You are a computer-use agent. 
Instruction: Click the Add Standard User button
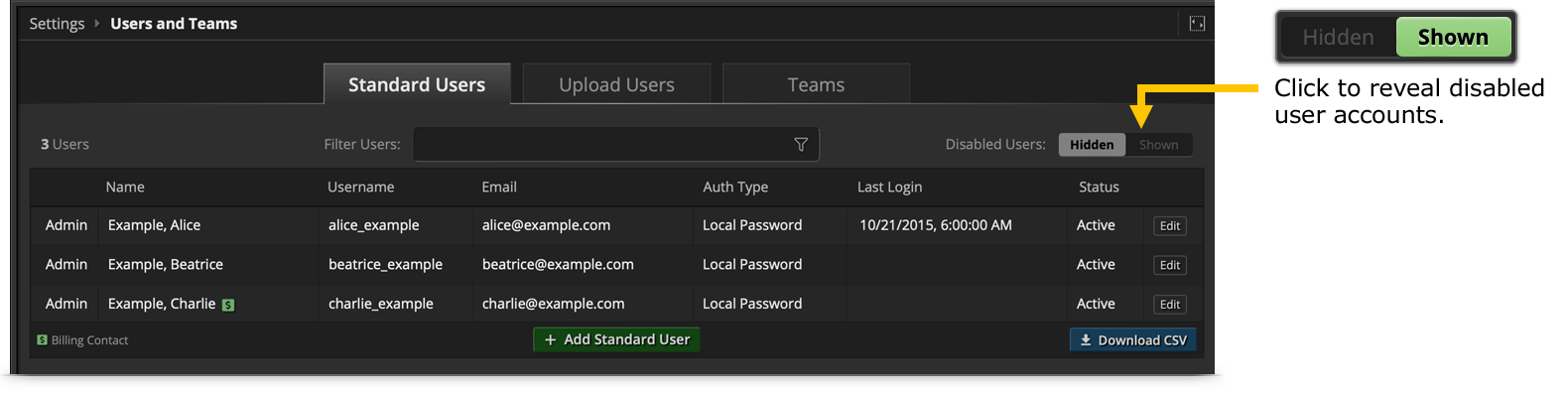(x=617, y=339)
